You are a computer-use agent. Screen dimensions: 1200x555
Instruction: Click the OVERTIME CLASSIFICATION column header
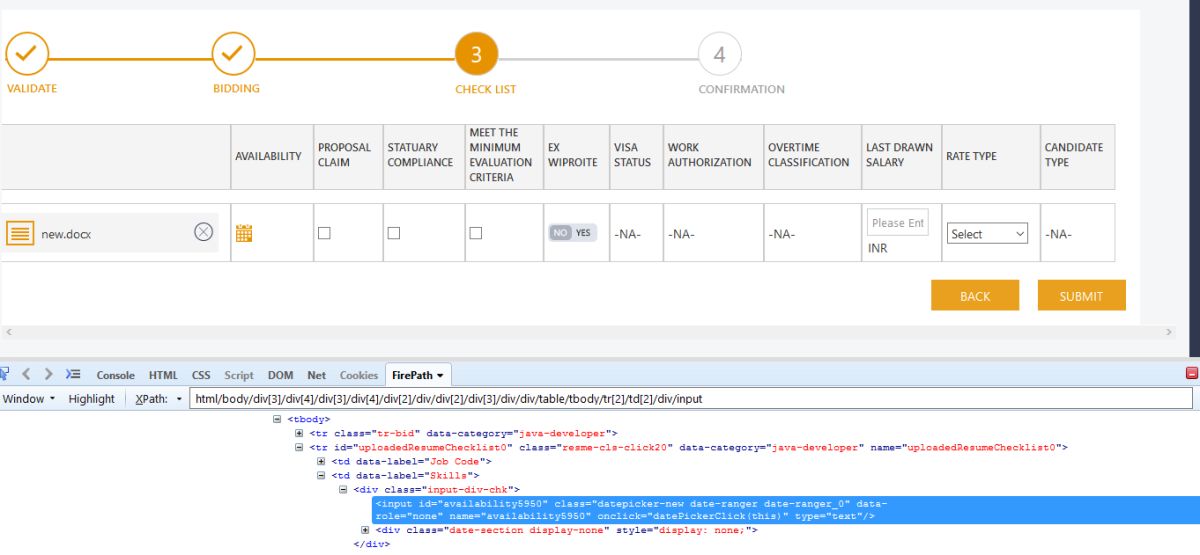click(809, 155)
